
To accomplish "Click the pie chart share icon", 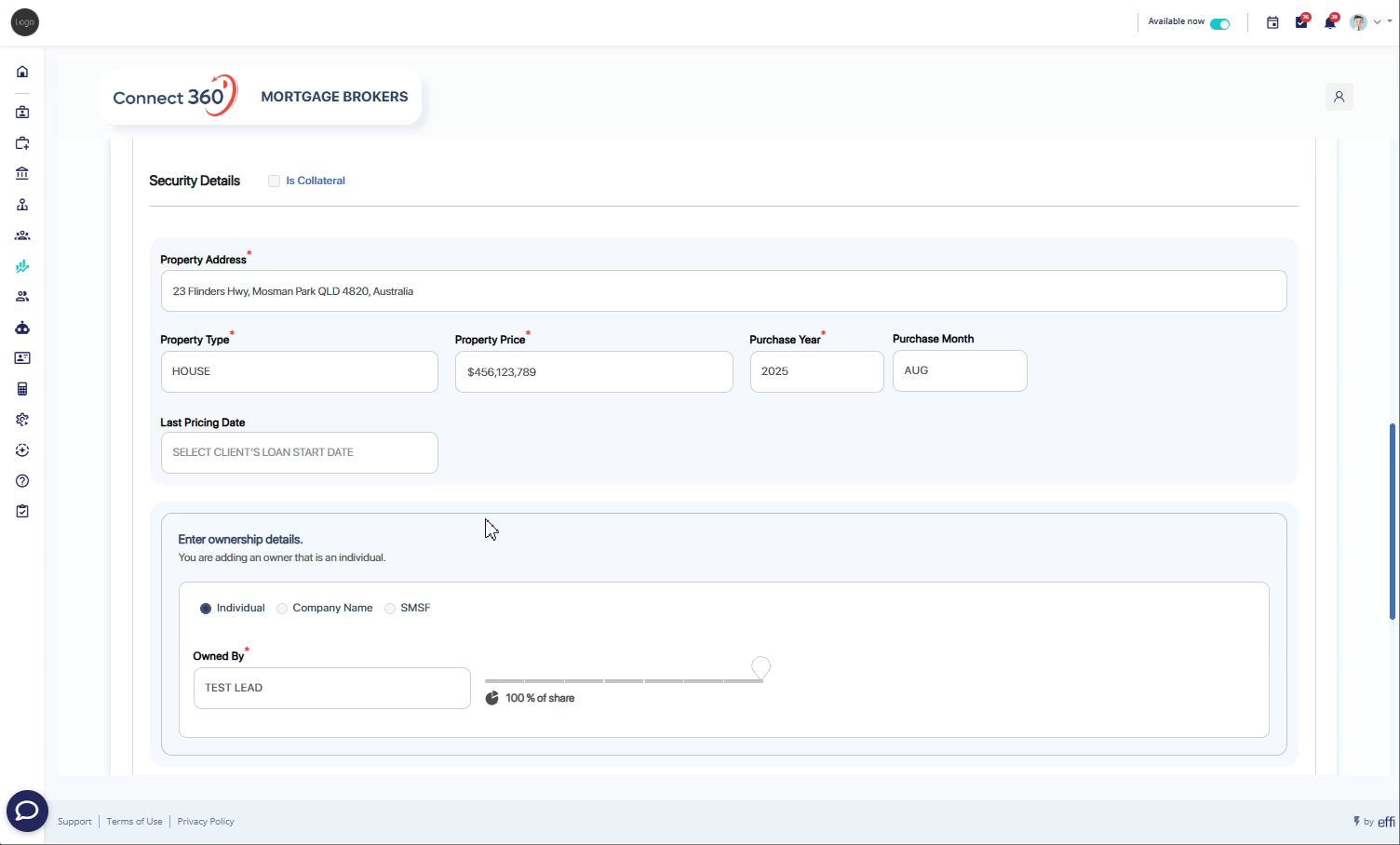I will point(491,698).
